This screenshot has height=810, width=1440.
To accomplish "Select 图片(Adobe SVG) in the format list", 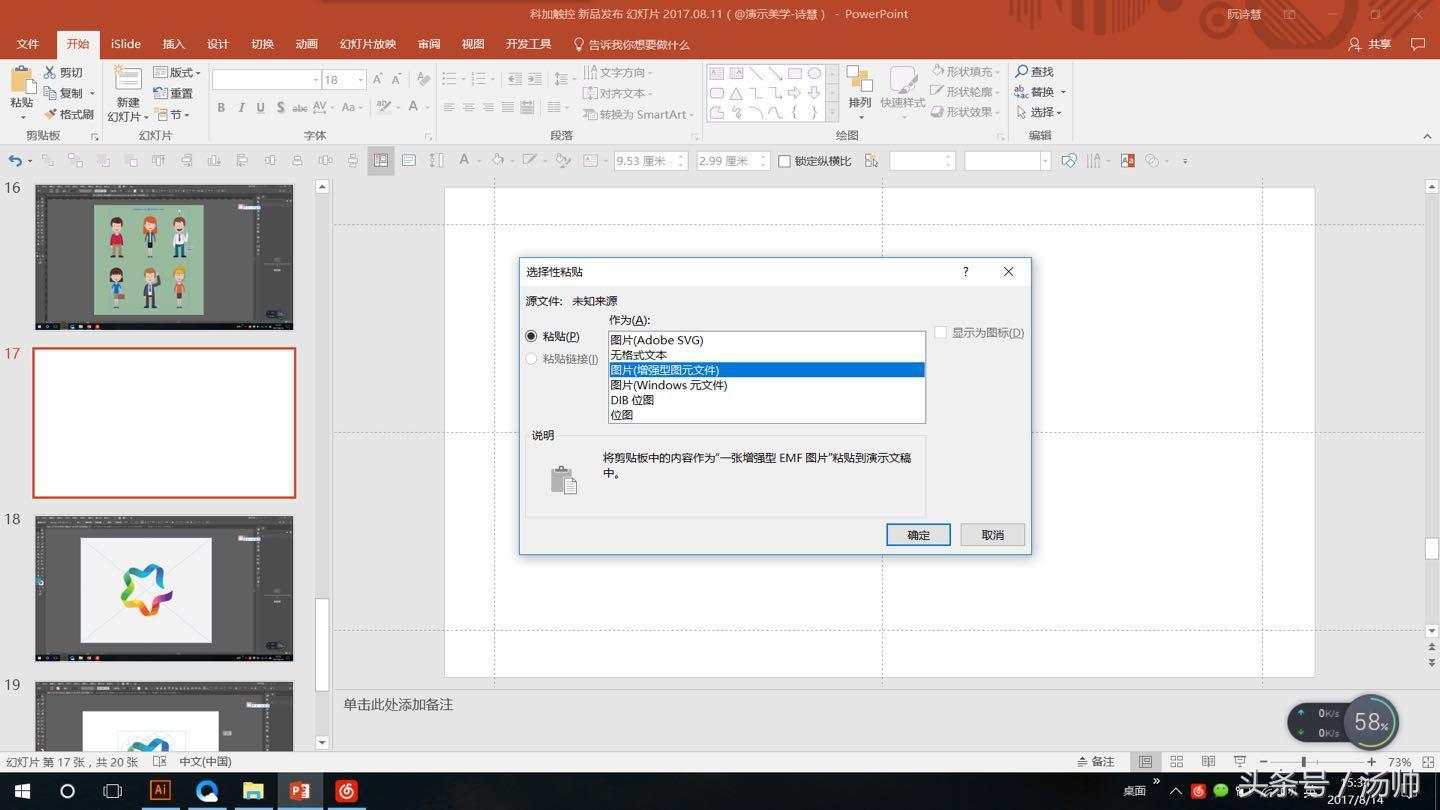I will 766,340.
